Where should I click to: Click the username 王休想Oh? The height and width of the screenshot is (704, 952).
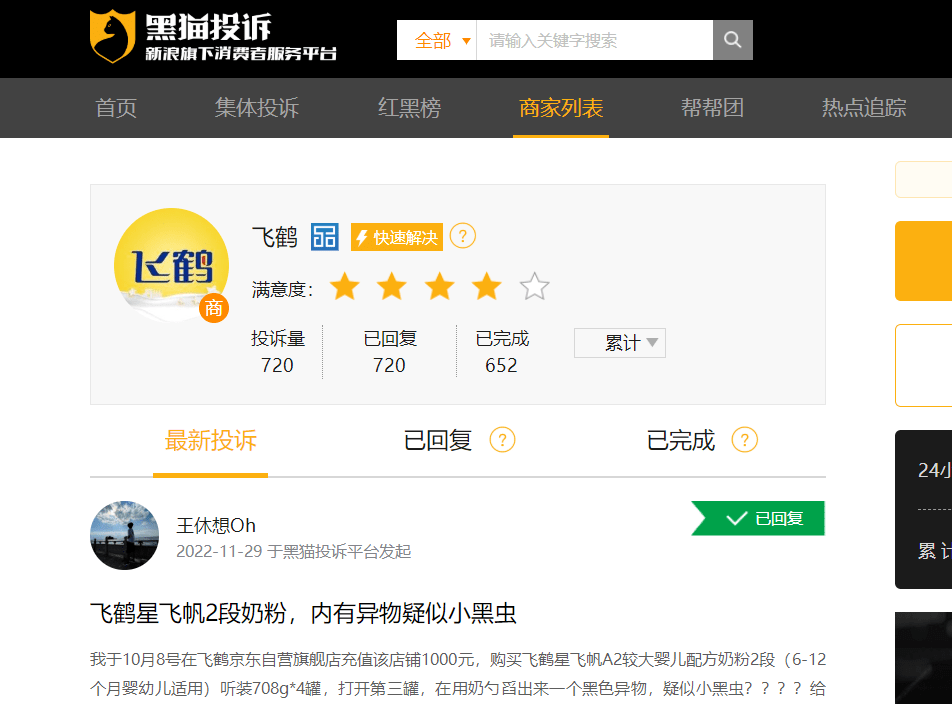[x=216, y=526]
